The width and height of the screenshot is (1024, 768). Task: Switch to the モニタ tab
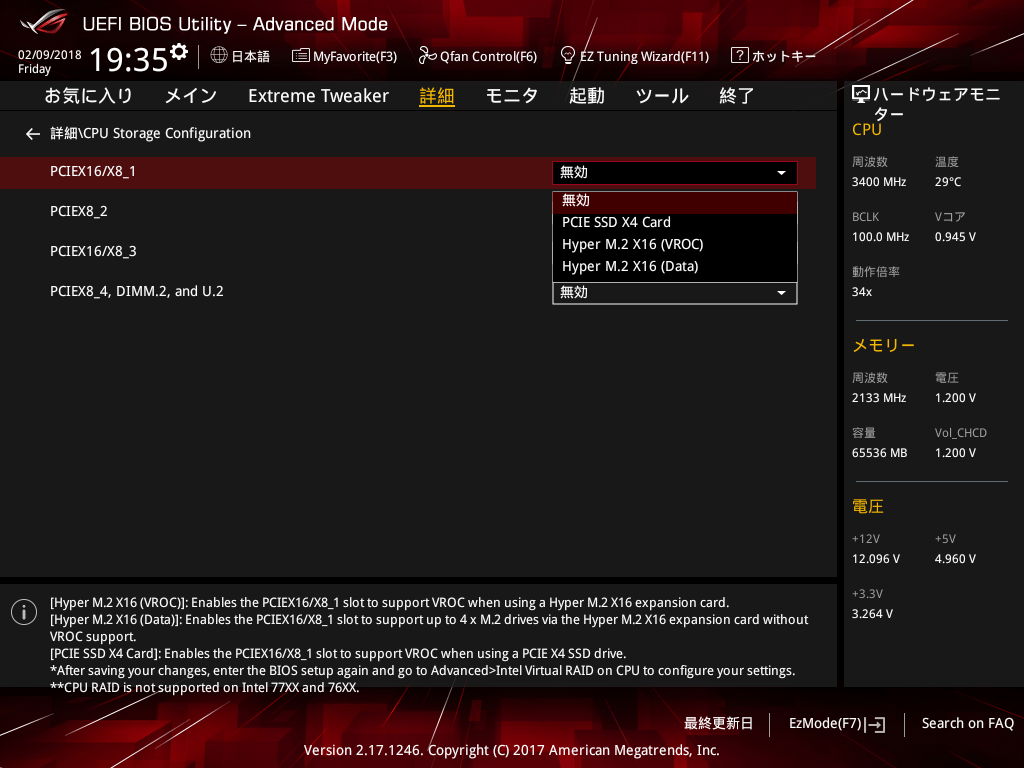coord(511,96)
